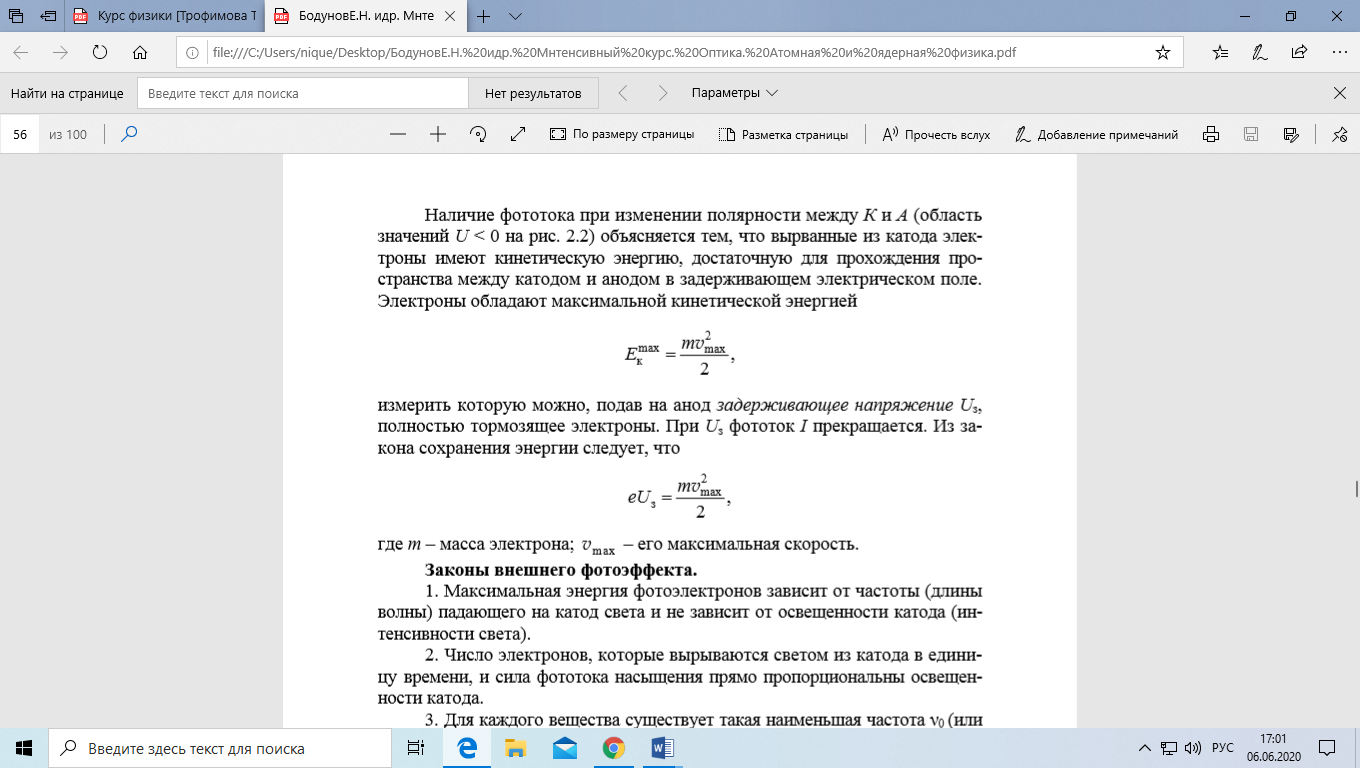Click the PDF search magnifier icon

tap(129, 134)
